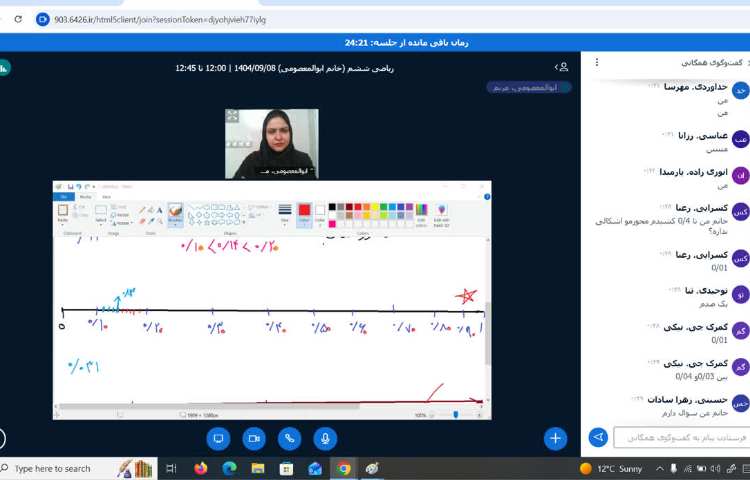This screenshot has width=750, height=480.
Task: Pick green from the Paint palette
Action: point(384,207)
